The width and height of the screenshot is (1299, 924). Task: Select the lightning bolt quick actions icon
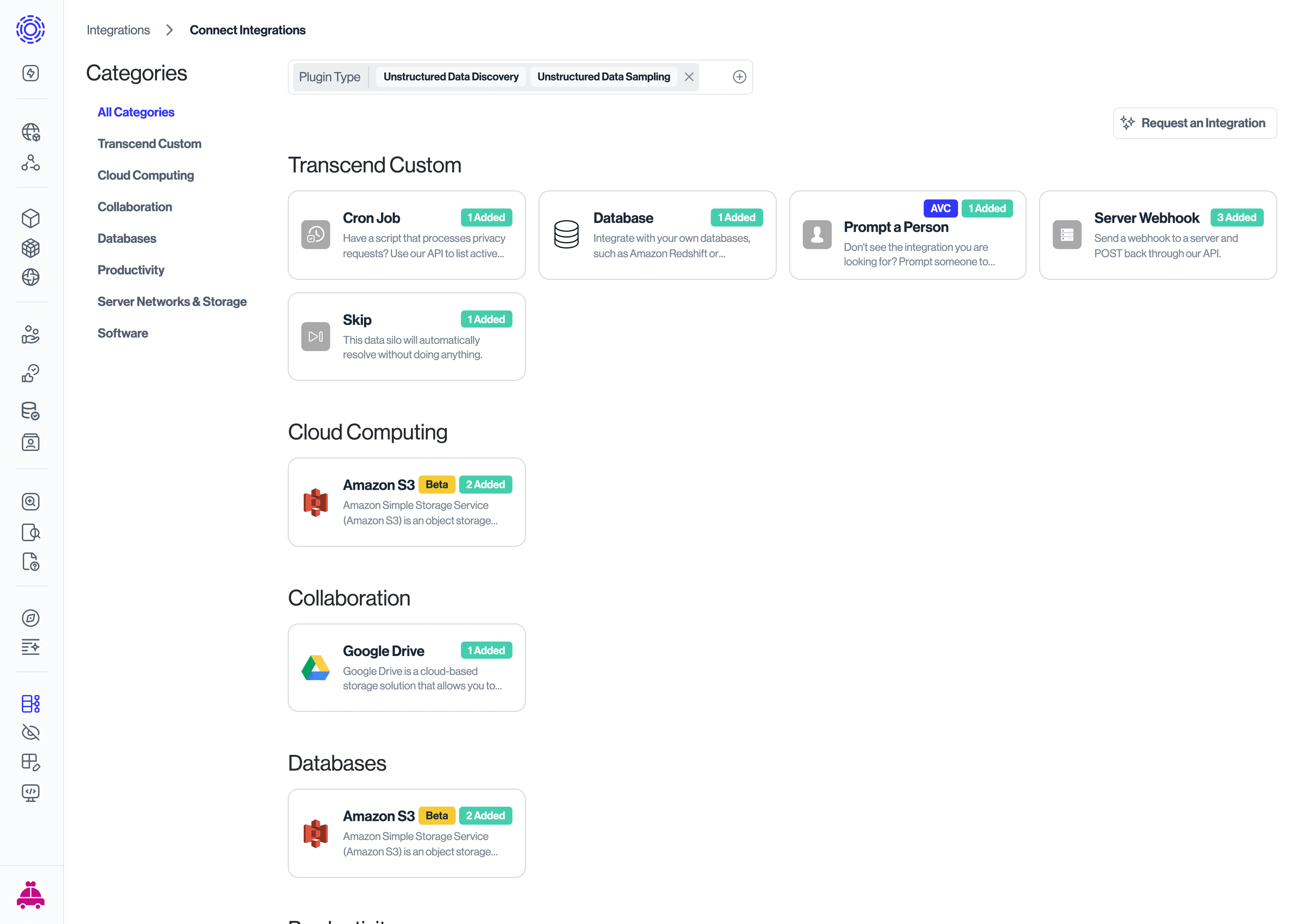tap(31, 73)
